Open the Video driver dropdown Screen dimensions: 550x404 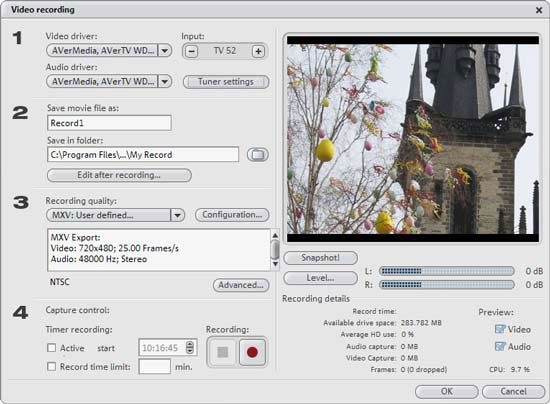tap(109, 51)
